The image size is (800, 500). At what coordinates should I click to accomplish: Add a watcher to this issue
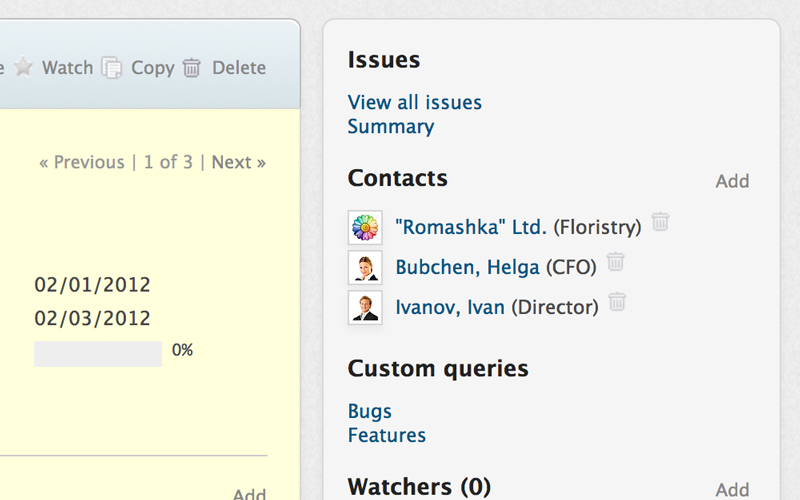coord(732,489)
